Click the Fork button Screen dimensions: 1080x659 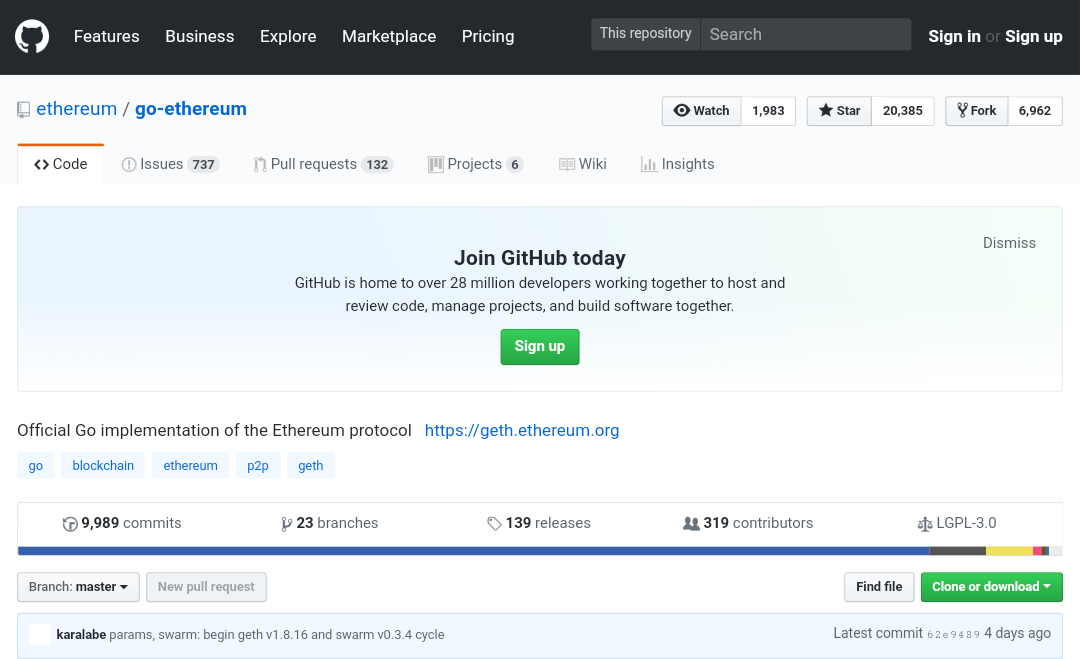click(977, 111)
